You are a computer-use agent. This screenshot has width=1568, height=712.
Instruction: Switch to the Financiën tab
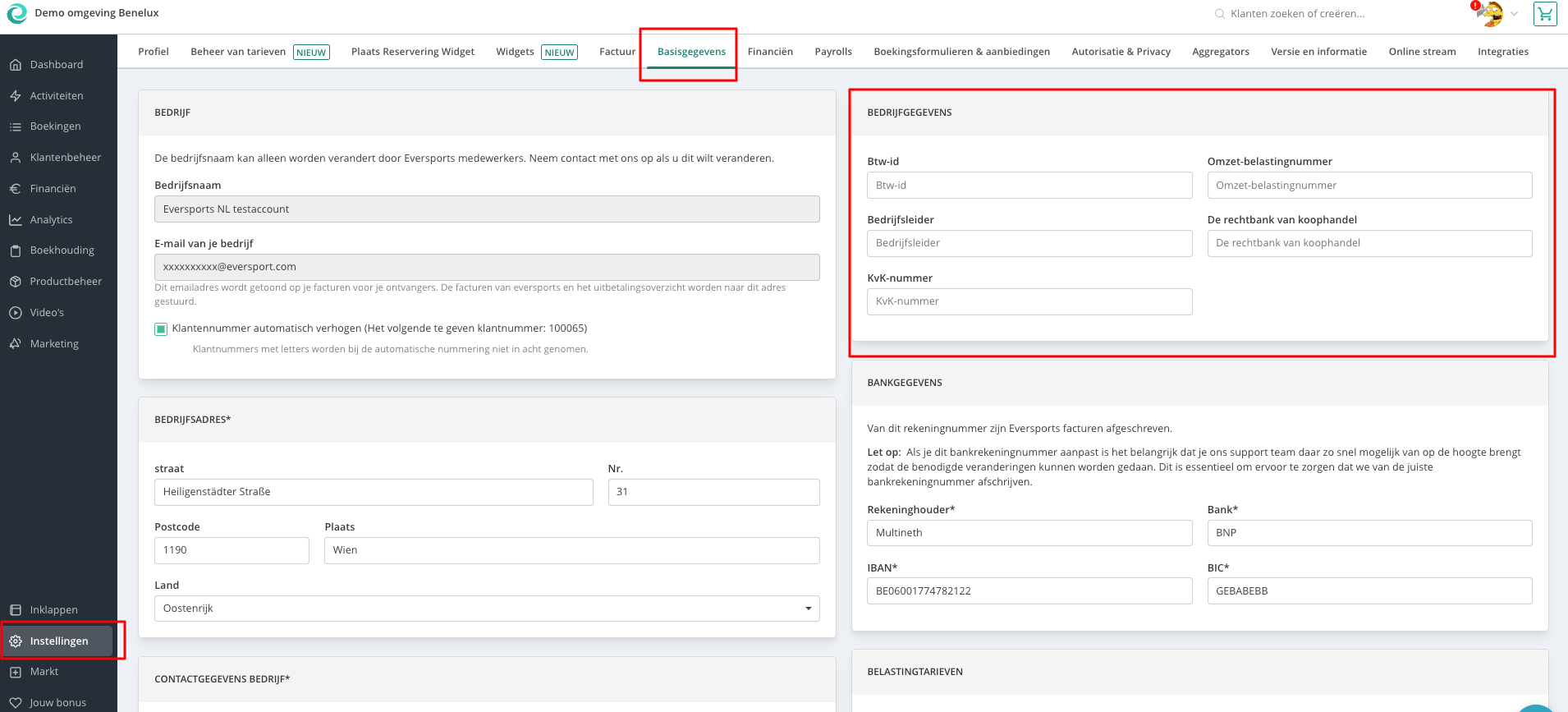[770, 52]
